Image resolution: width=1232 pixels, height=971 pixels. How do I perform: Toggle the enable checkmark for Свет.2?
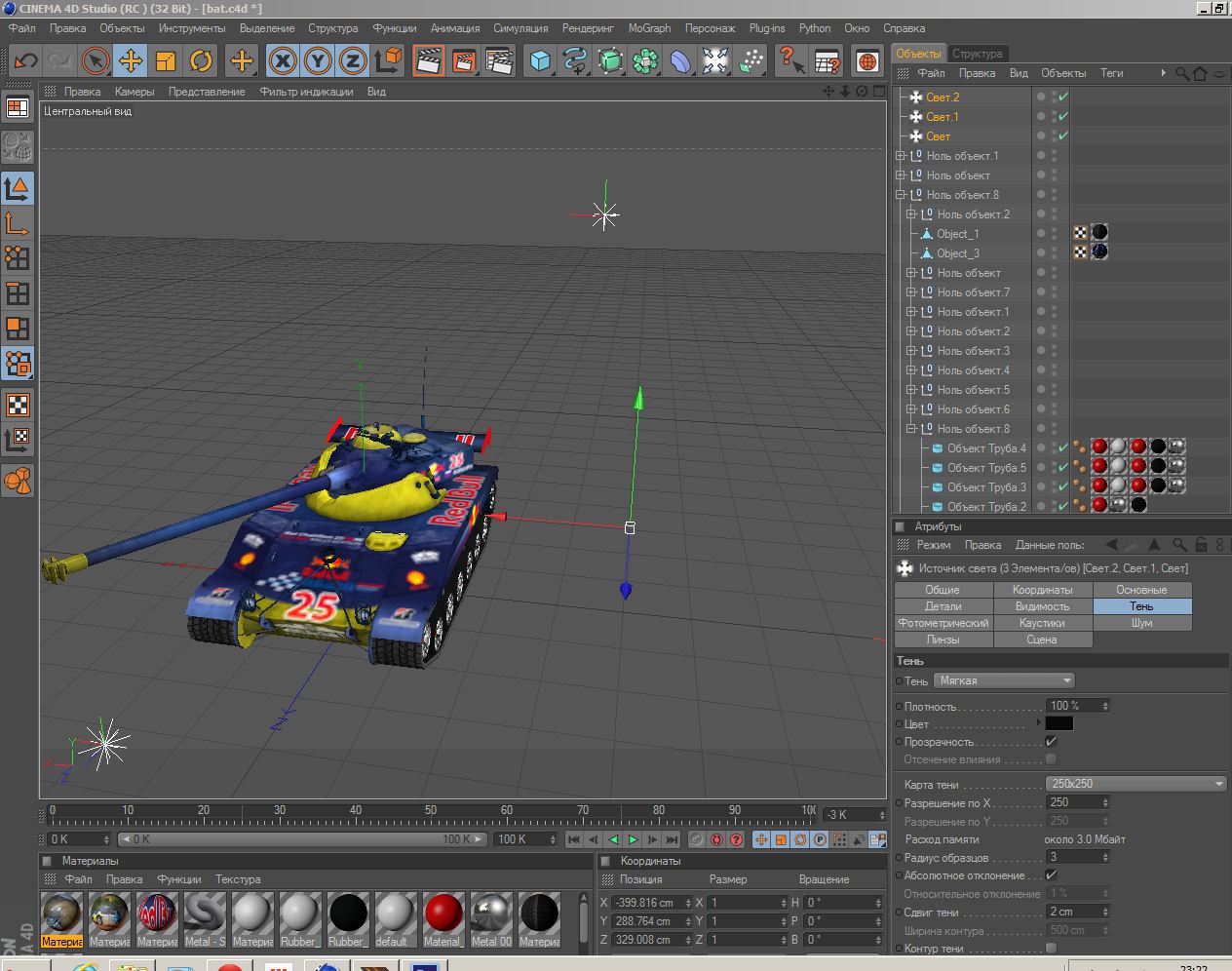point(1063,97)
